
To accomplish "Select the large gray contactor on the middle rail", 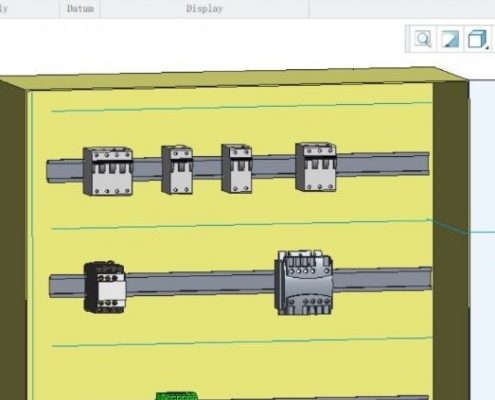I will (303, 282).
